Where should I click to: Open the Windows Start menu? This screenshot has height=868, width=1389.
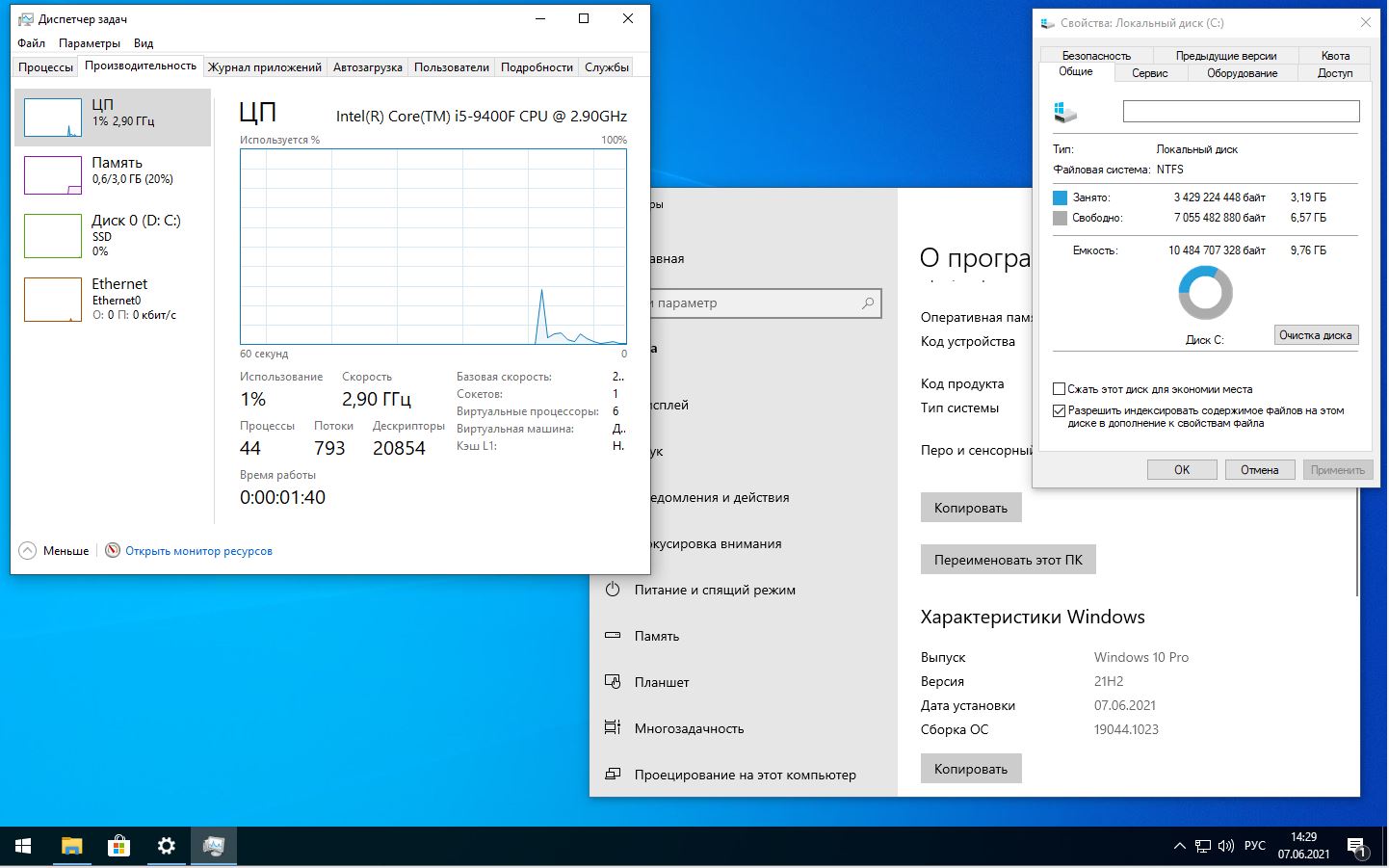click(23, 846)
